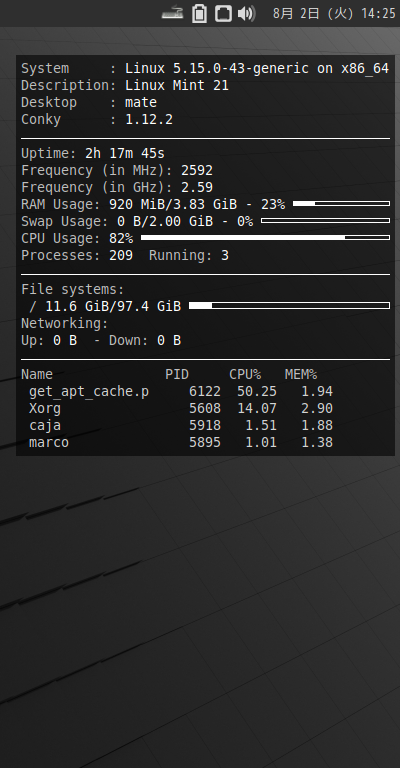Click empty desktop below the Conky panel
Image resolution: width=400 pixels, height=768 pixels.
(200, 612)
